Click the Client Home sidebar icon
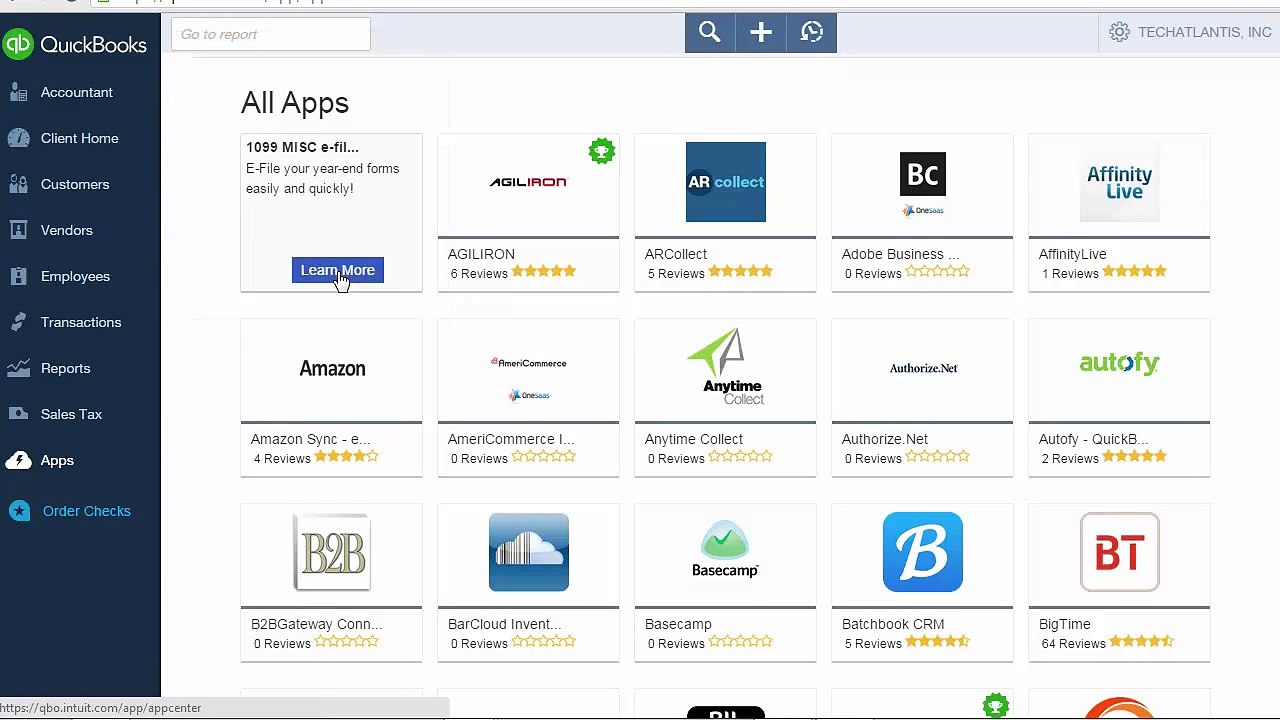1280x720 pixels. tap(18, 138)
